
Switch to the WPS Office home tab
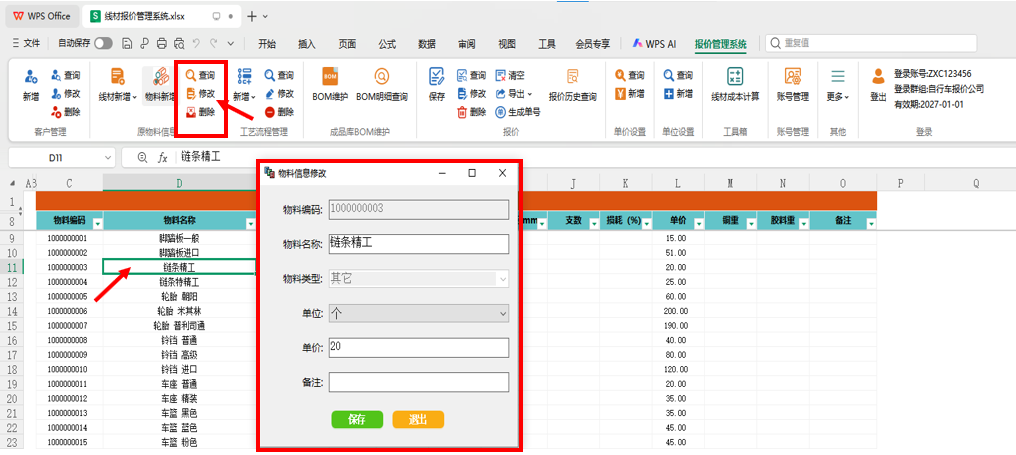(42, 16)
